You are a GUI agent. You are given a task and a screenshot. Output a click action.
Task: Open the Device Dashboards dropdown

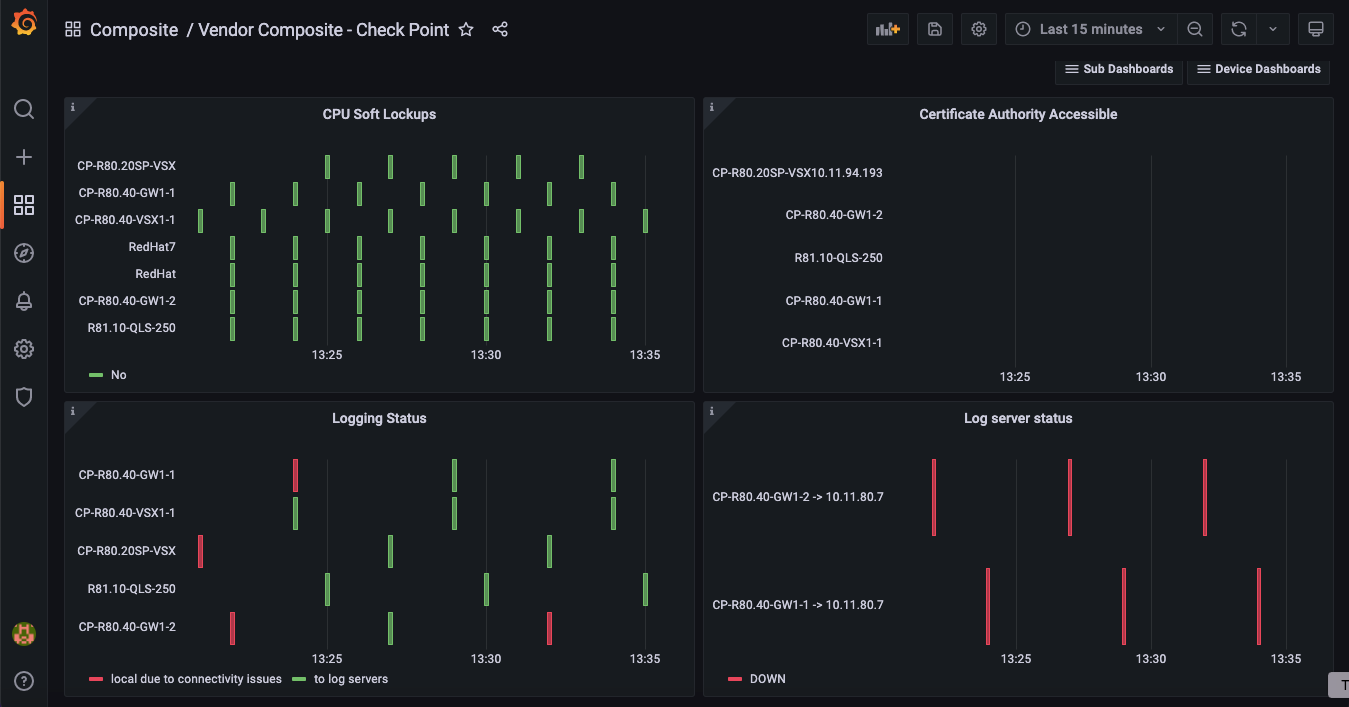[x=1258, y=69]
